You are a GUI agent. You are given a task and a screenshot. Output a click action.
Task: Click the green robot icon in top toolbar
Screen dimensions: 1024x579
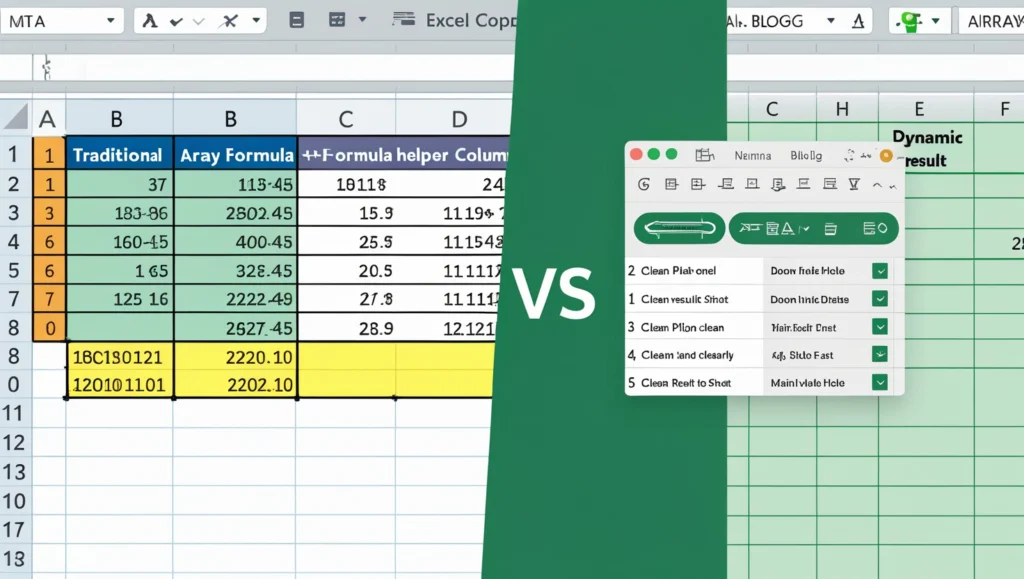(910, 21)
